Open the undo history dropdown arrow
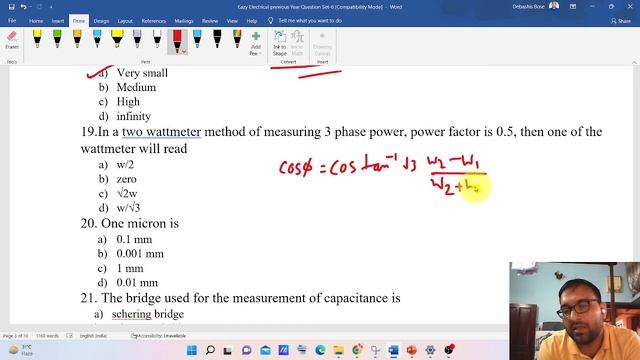640x360 pixels. tap(30, 7)
